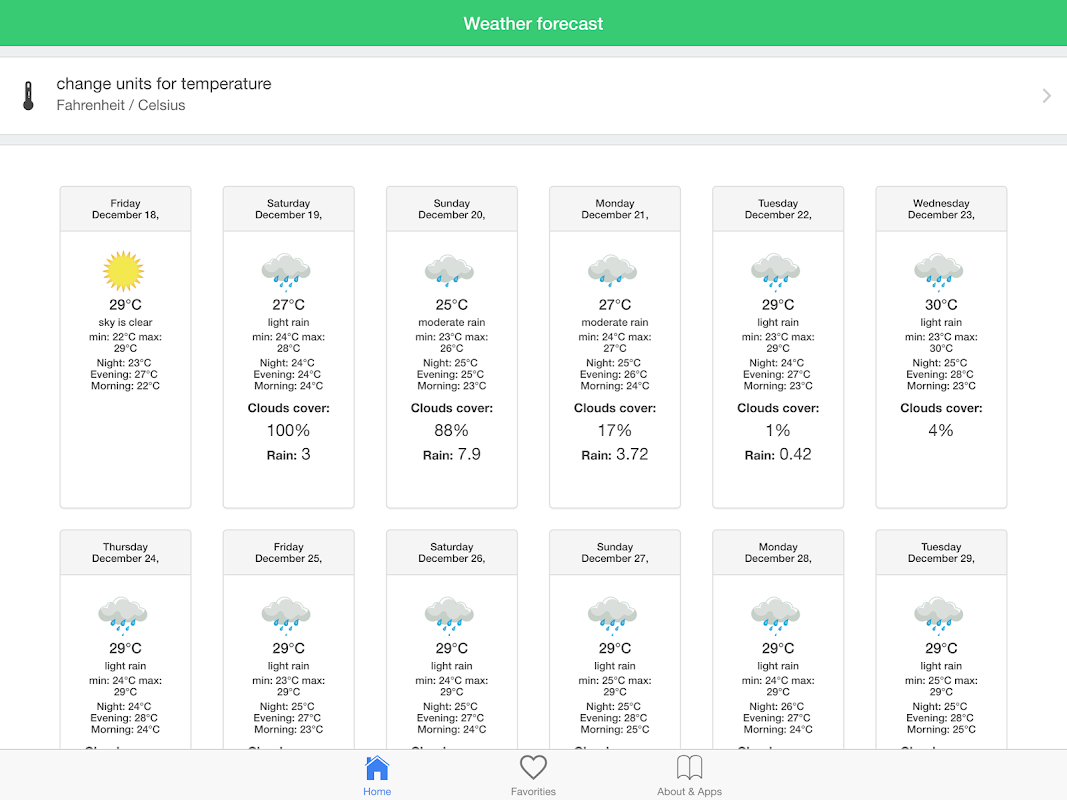Image resolution: width=1067 pixels, height=800 pixels.
Task: Click rain cloud icon for Sunday December 27
Action: click(612, 614)
